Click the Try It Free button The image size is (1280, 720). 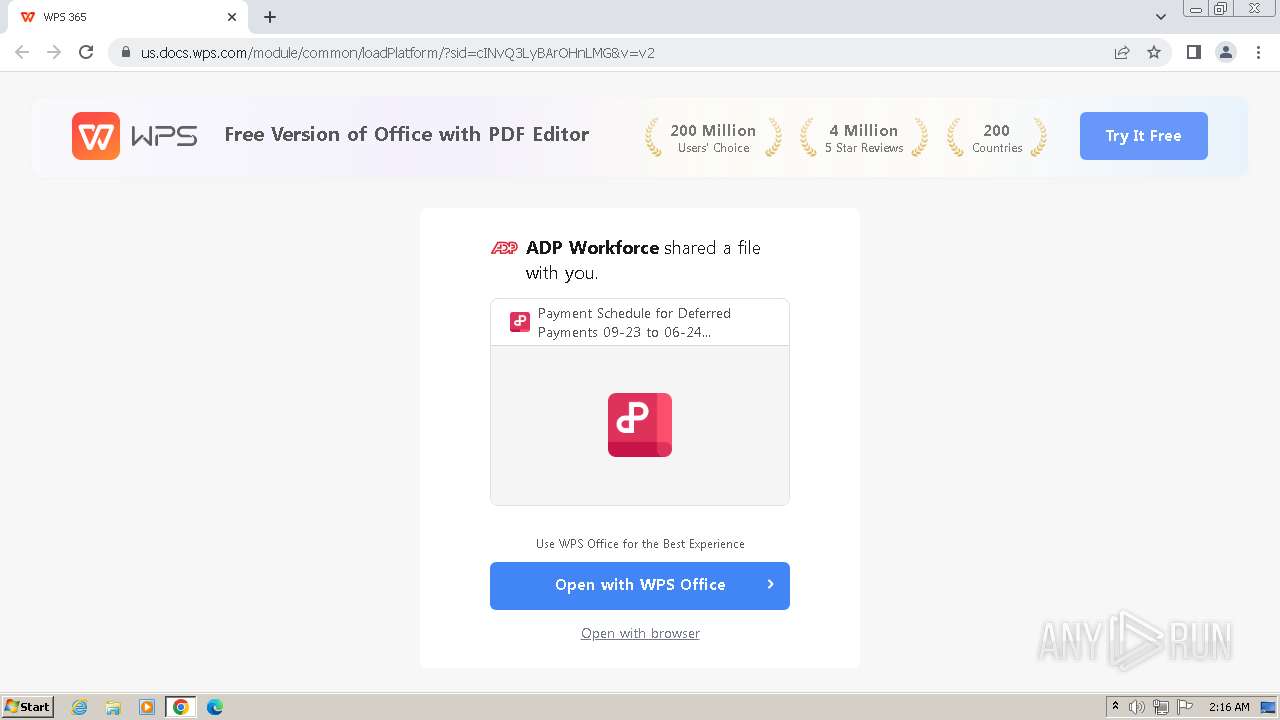[1144, 136]
